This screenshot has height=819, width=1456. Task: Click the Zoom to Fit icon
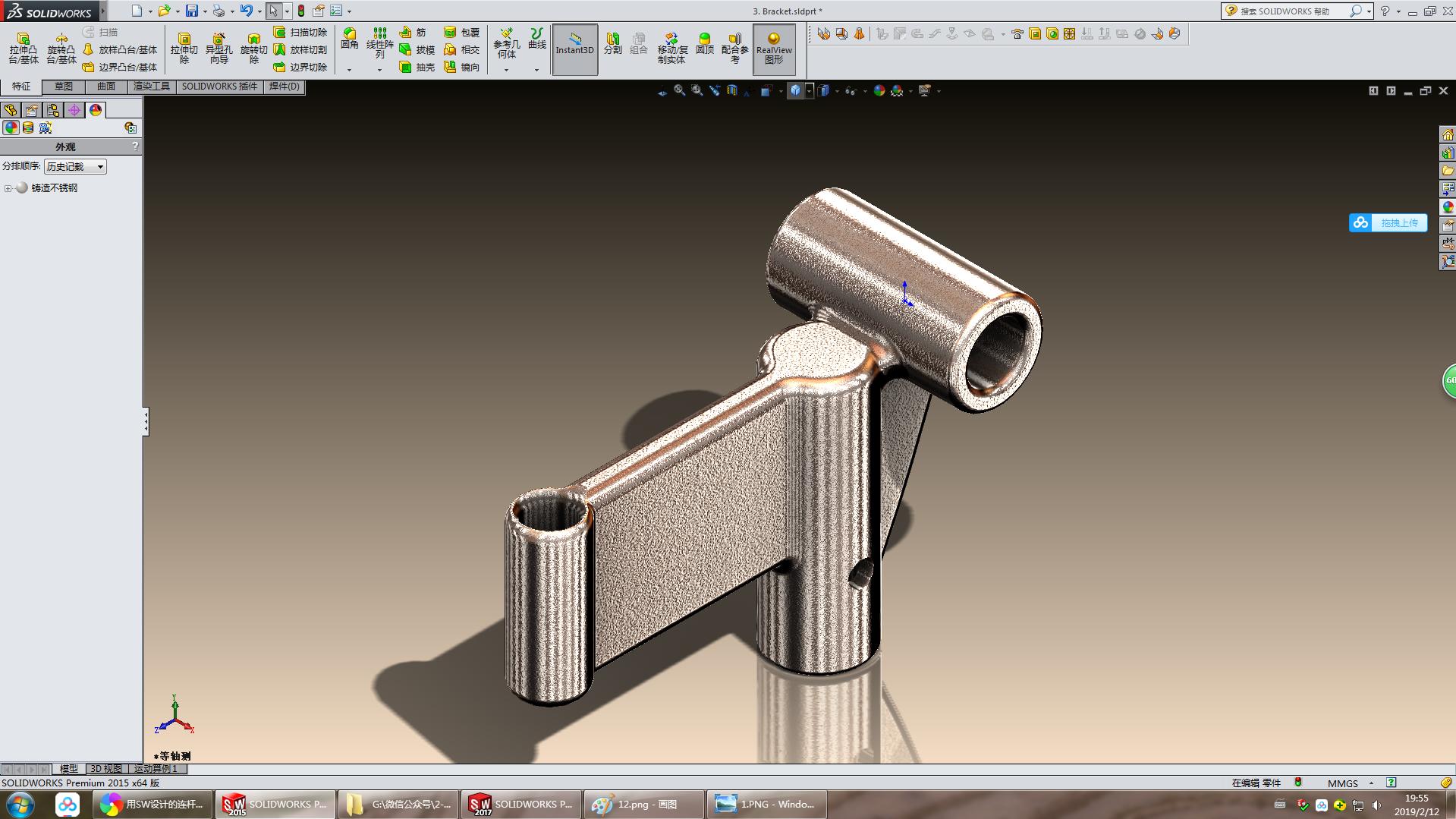[x=679, y=90]
